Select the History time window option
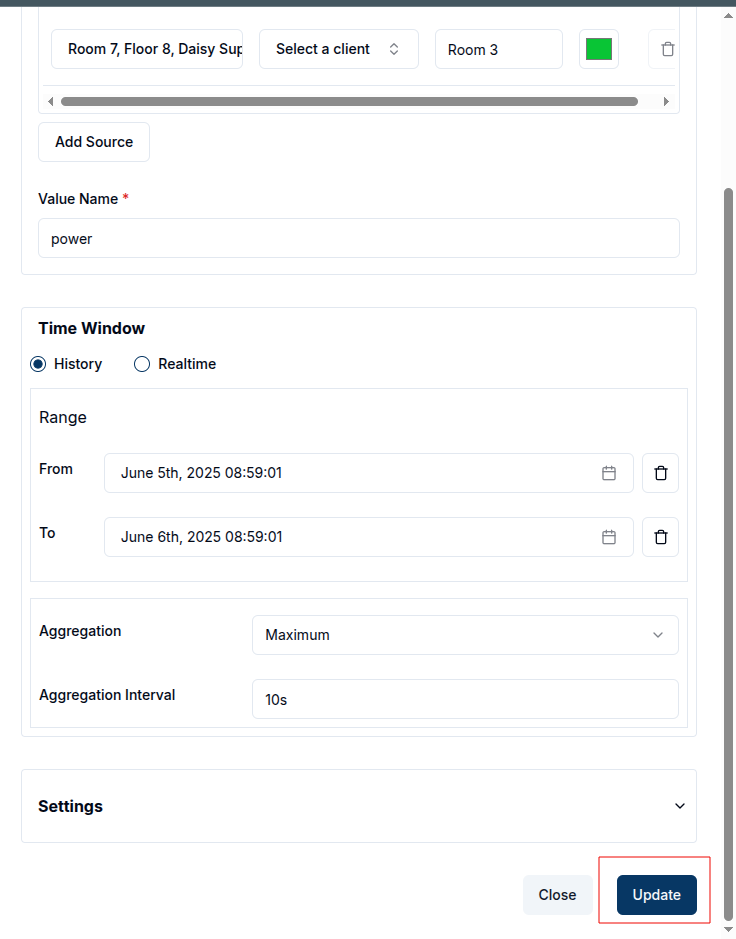 [39, 364]
